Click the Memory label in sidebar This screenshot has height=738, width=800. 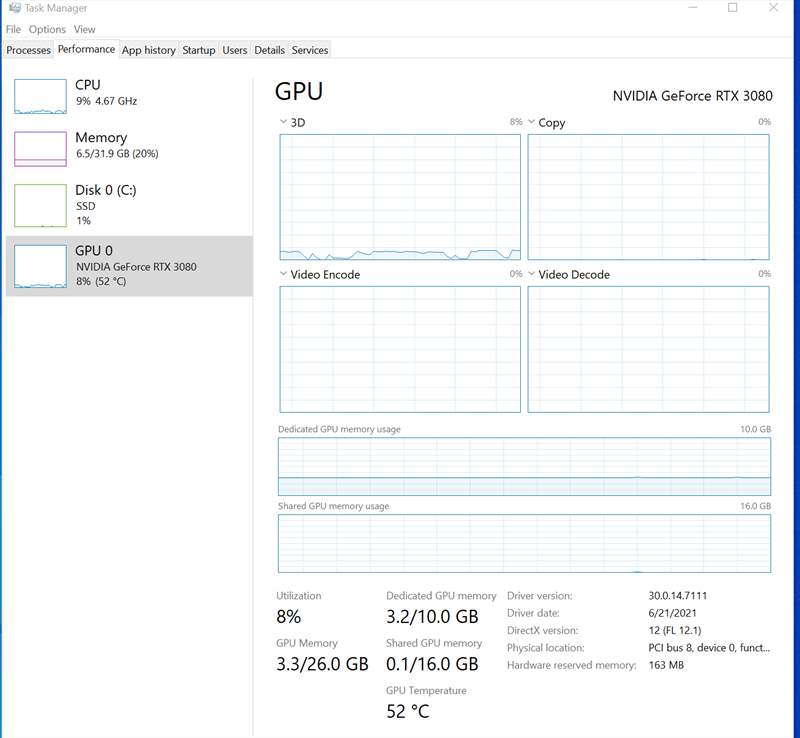pyautogui.click(x=101, y=137)
